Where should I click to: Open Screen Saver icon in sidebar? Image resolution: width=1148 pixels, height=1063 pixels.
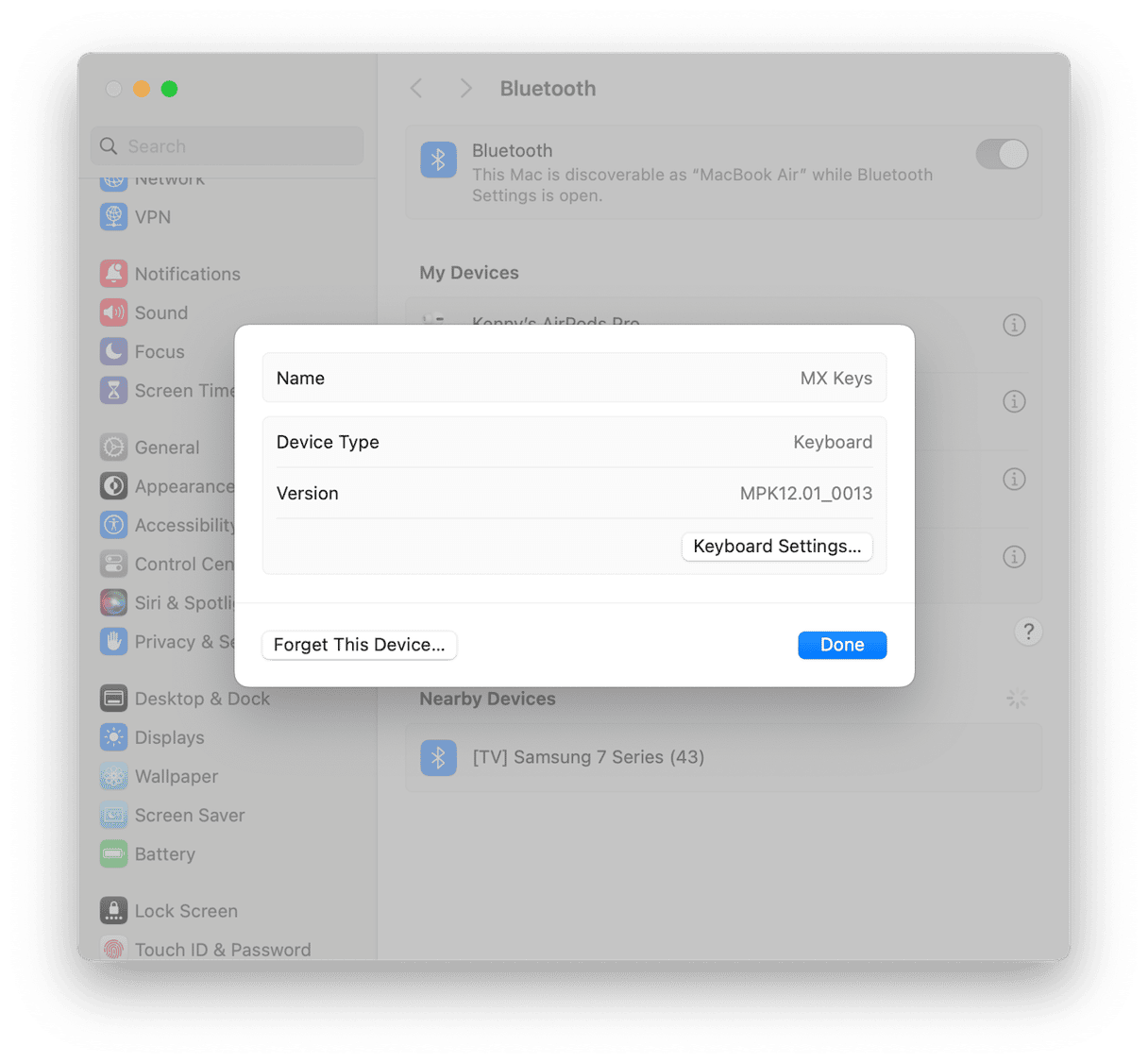pos(113,815)
